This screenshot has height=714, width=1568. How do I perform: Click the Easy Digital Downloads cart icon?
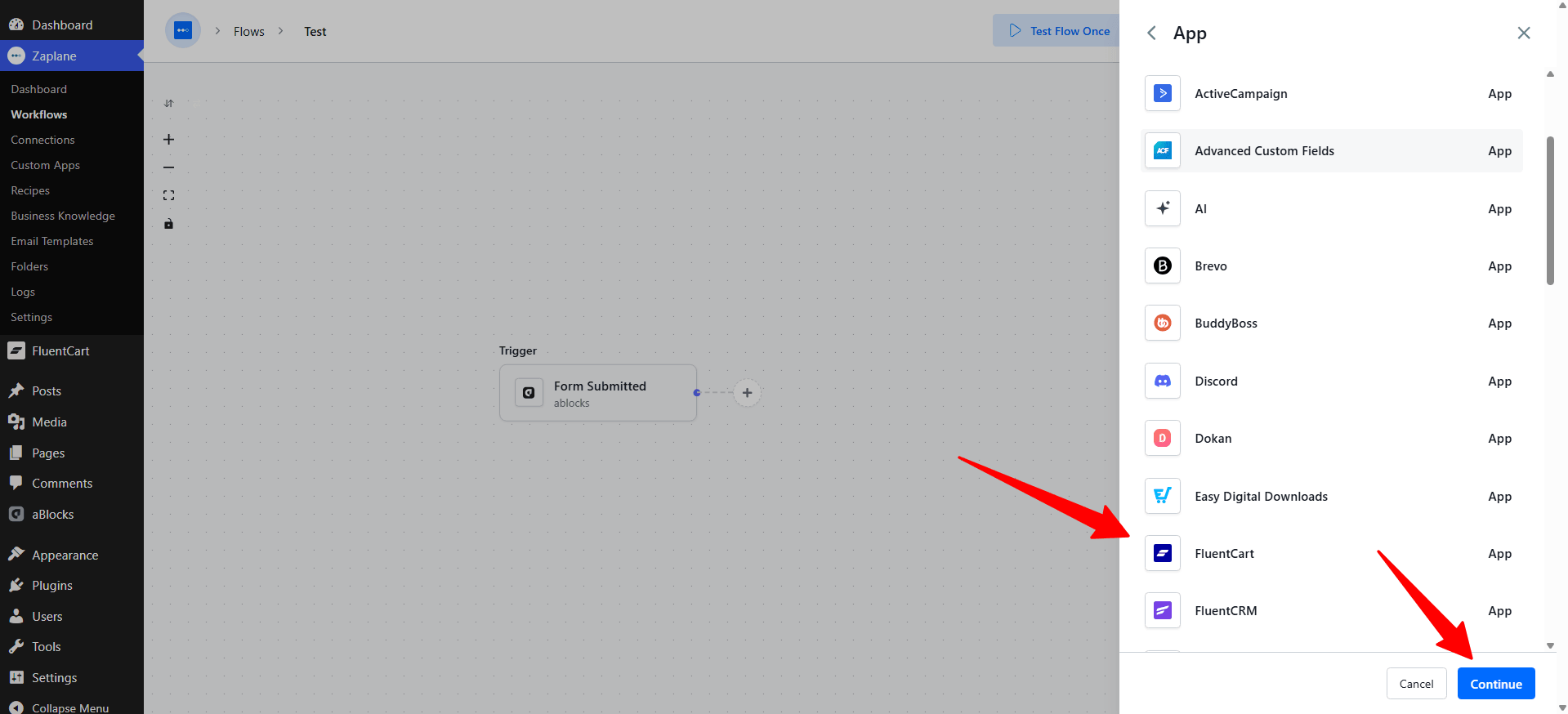[1162, 496]
